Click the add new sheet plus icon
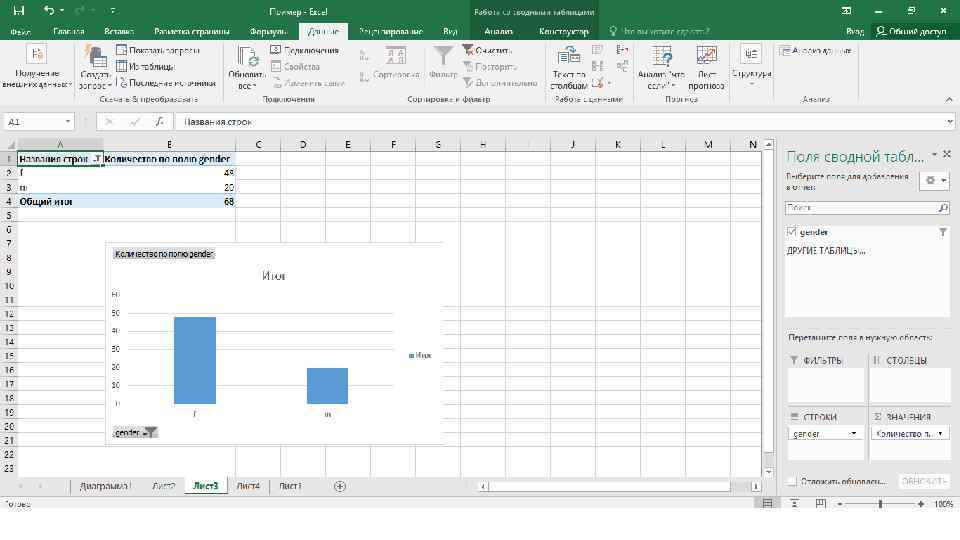 [340, 486]
